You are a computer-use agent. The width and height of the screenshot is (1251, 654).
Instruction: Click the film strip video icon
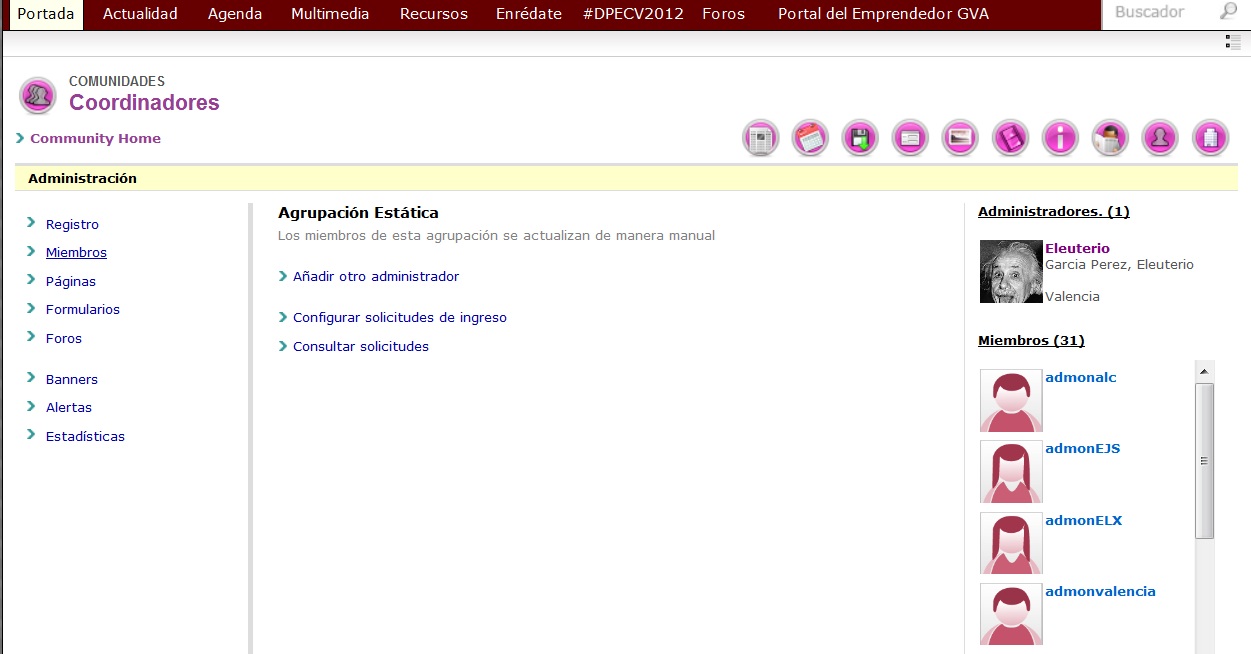point(1010,138)
